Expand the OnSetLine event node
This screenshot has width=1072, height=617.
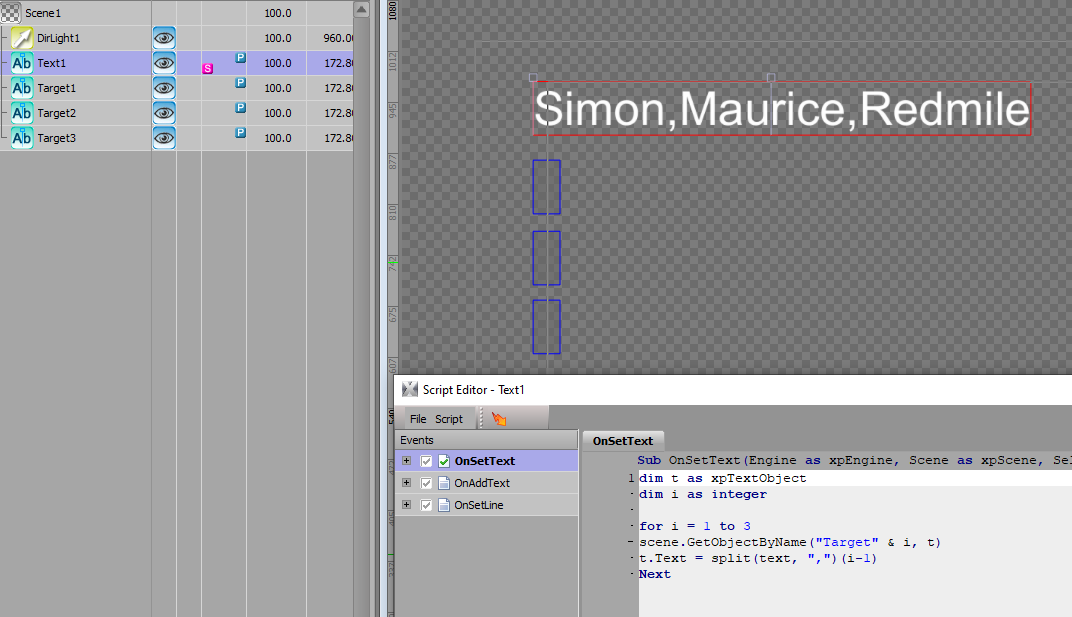coord(406,505)
